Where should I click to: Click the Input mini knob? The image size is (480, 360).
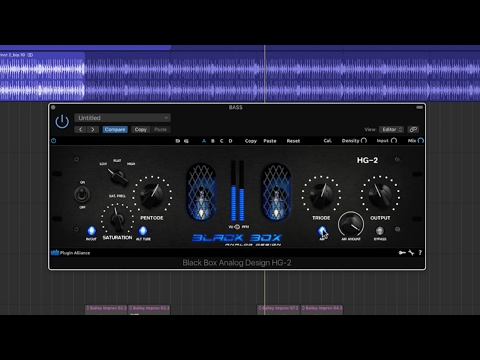pos(394,141)
